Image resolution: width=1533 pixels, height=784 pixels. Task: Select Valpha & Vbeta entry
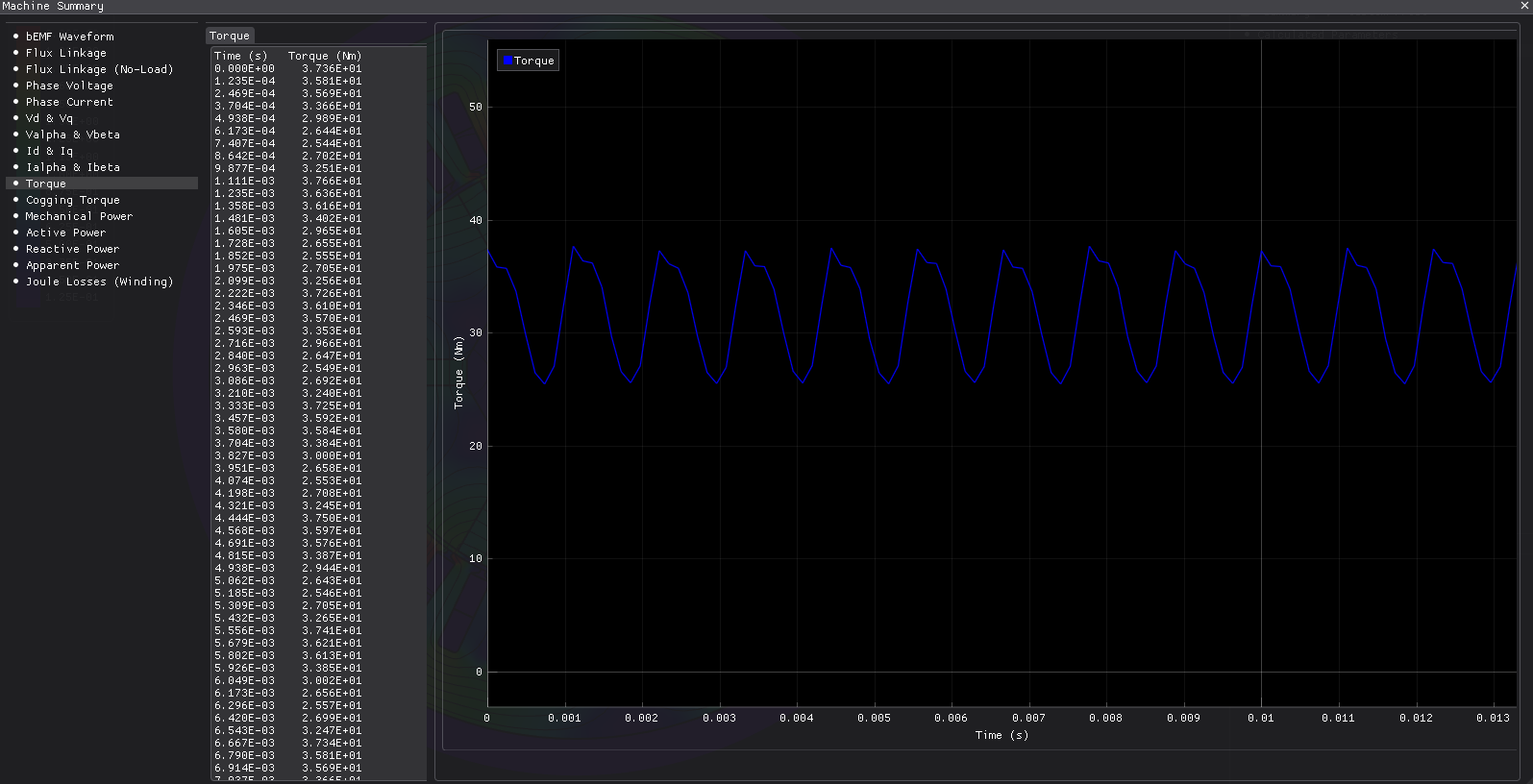click(72, 135)
